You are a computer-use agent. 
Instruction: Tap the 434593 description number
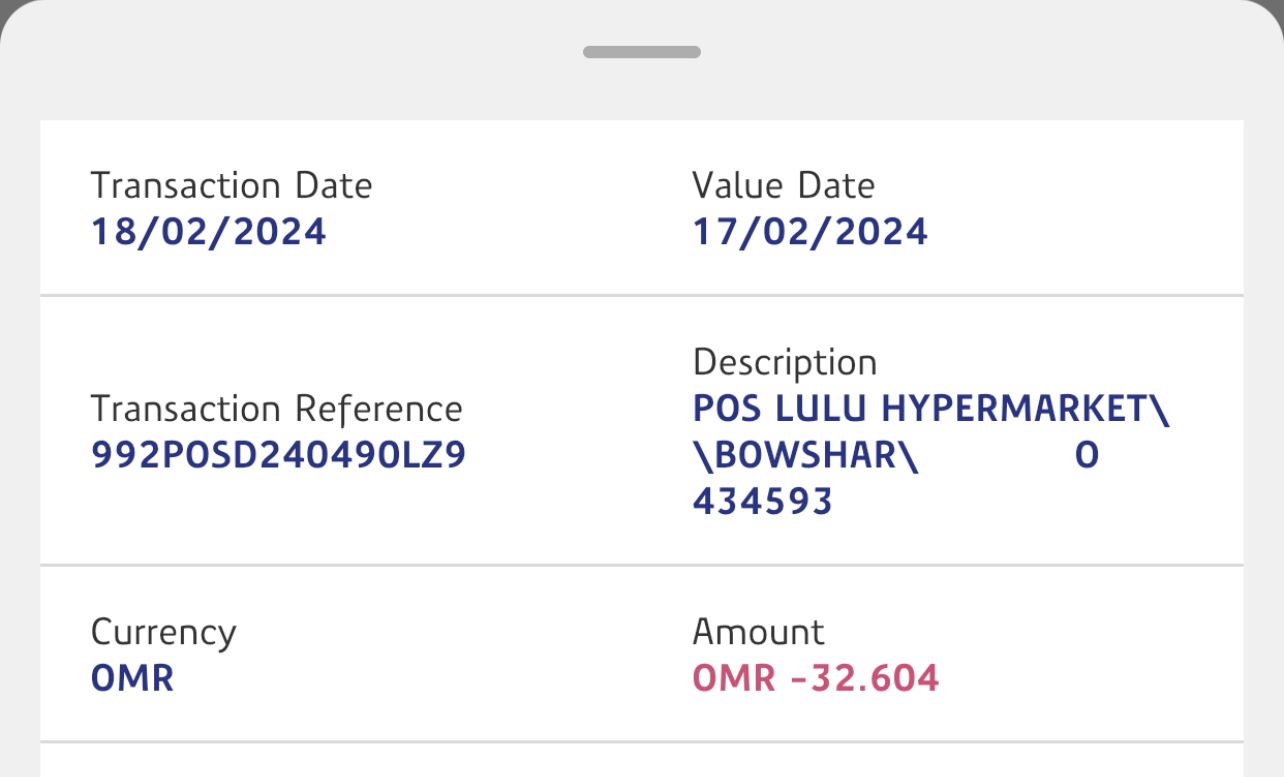click(x=762, y=502)
